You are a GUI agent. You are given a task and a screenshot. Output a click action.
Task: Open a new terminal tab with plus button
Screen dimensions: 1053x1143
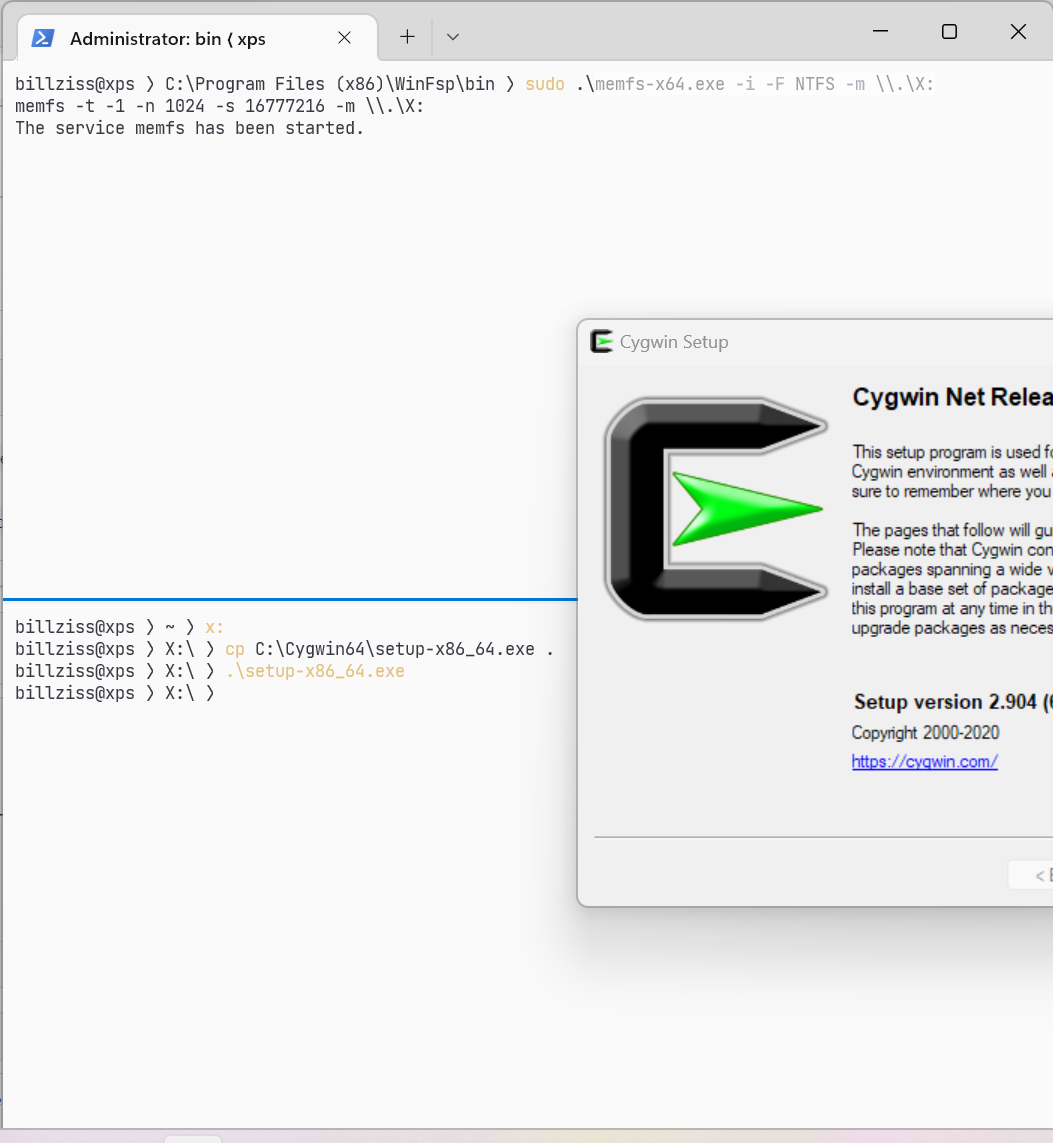(x=407, y=37)
